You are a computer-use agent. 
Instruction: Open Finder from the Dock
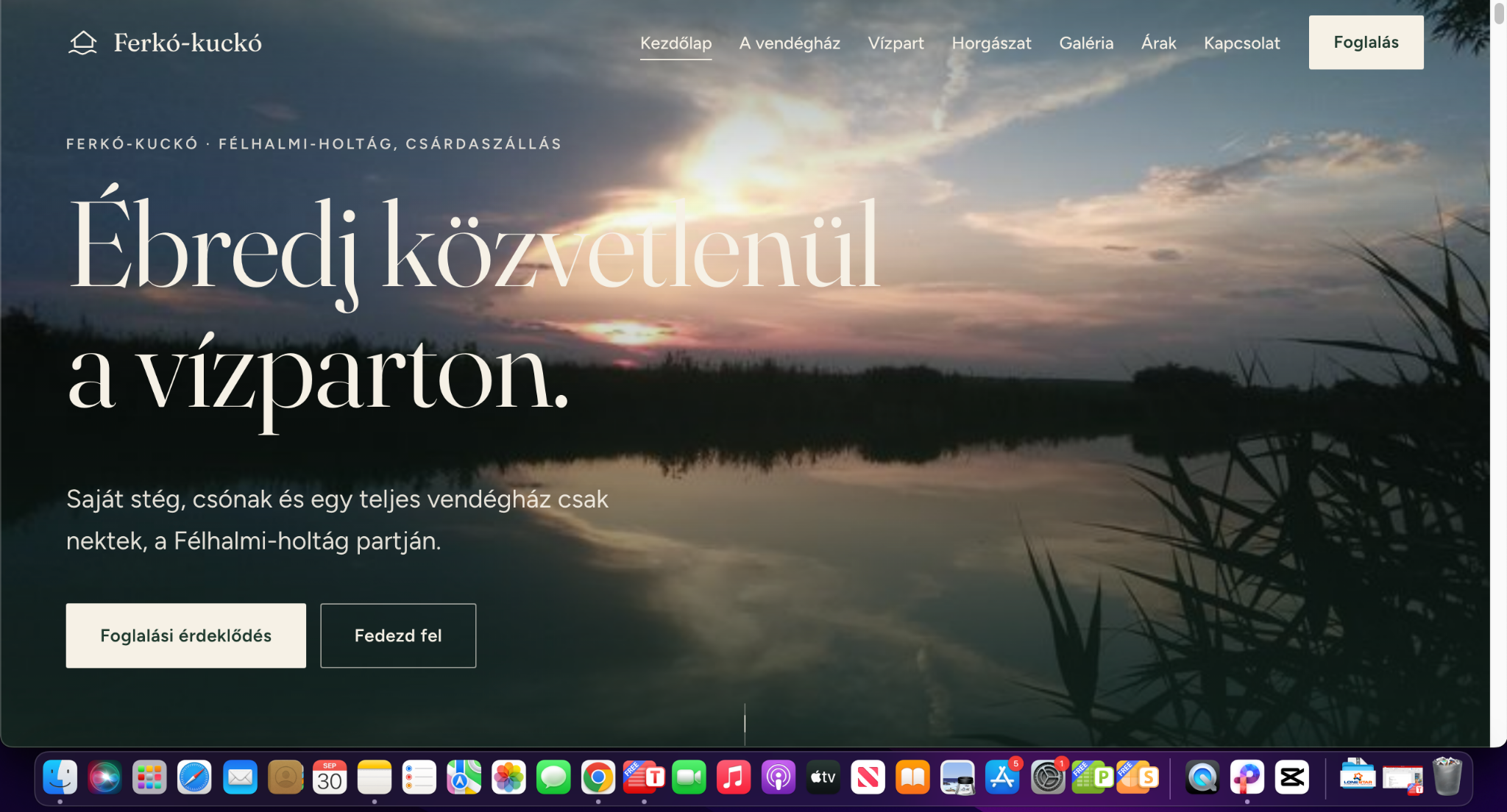60,777
